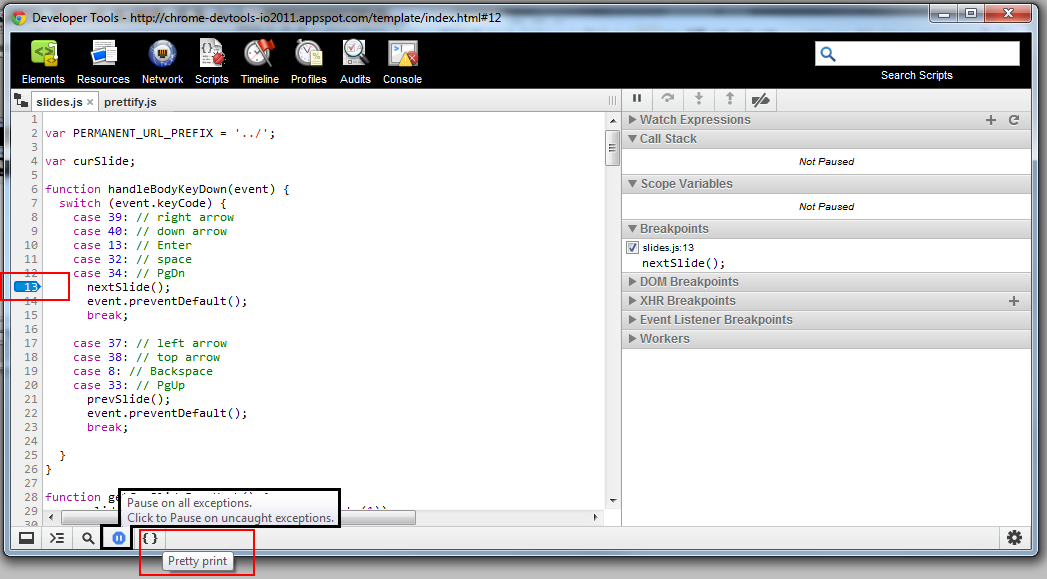1047x579 pixels.
Task: Select the slides.js tab
Action: (59, 102)
